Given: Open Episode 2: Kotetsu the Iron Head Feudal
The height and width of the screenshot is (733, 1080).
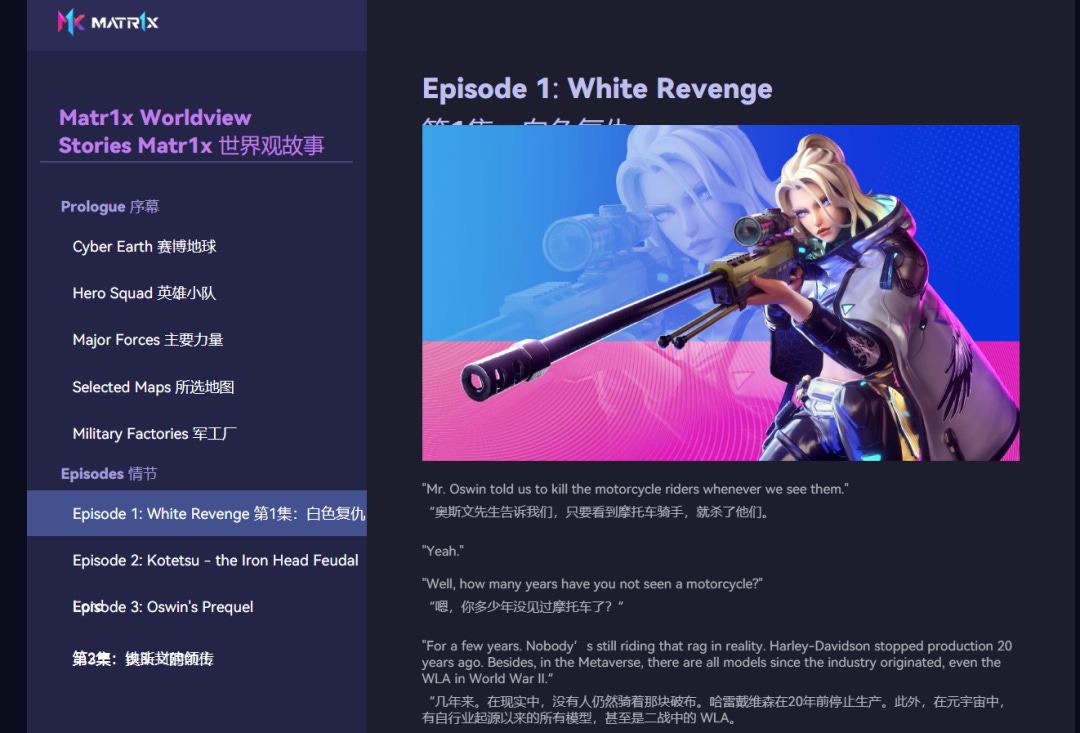Looking at the screenshot, I should 216,561.
